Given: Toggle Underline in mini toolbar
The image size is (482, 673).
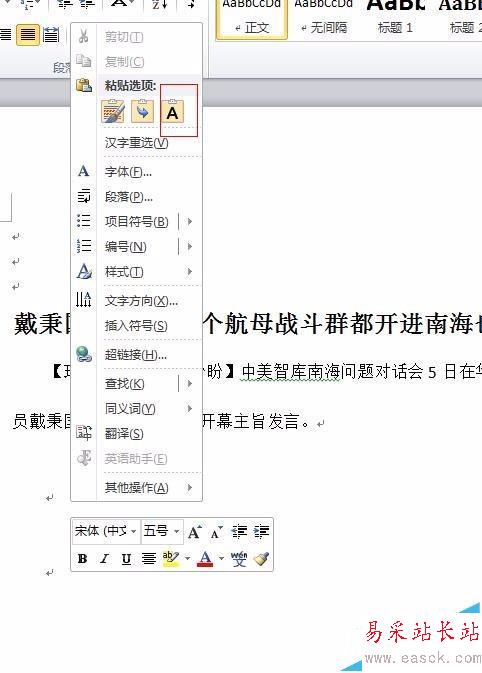Looking at the screenshot, I should pos(126,558).
